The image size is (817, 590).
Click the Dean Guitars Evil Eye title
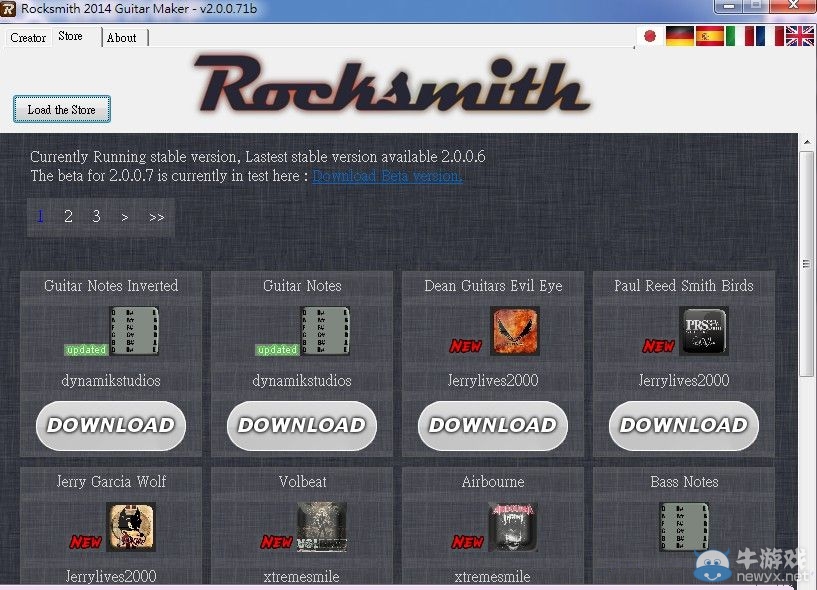point(493,286)
